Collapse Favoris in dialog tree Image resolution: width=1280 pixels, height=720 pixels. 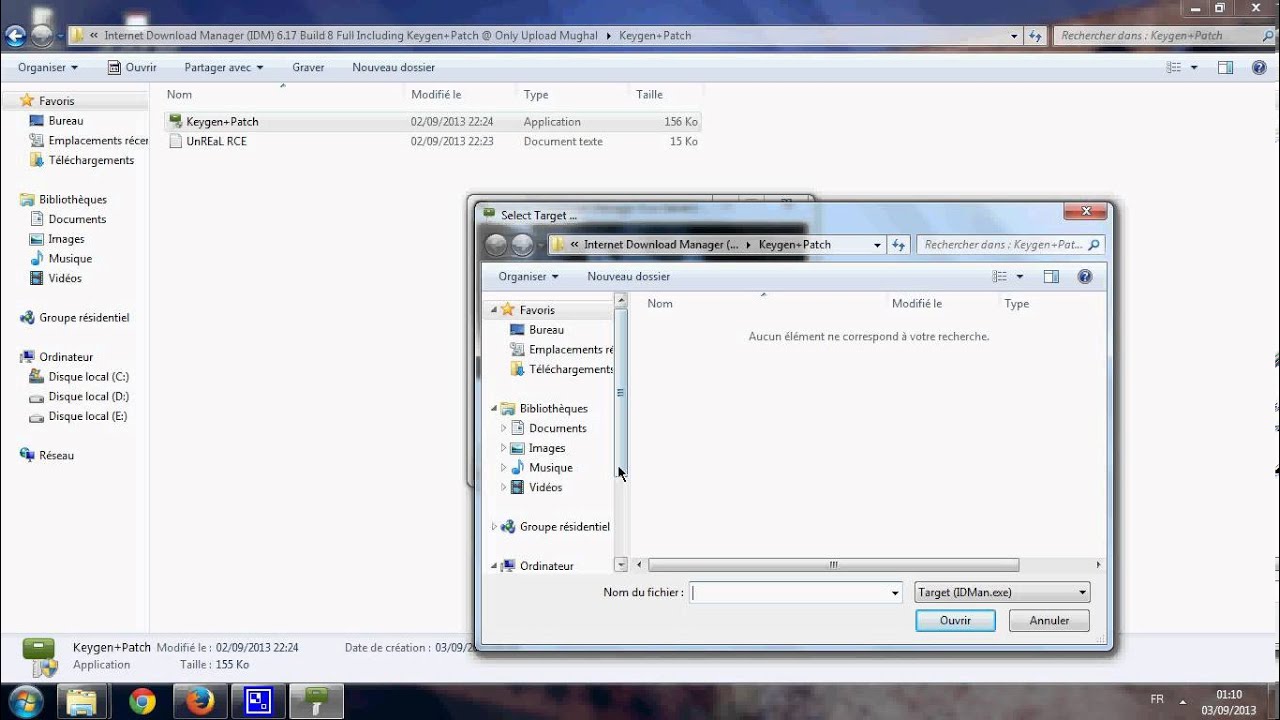pyautogui.click(x=494, y=310)
